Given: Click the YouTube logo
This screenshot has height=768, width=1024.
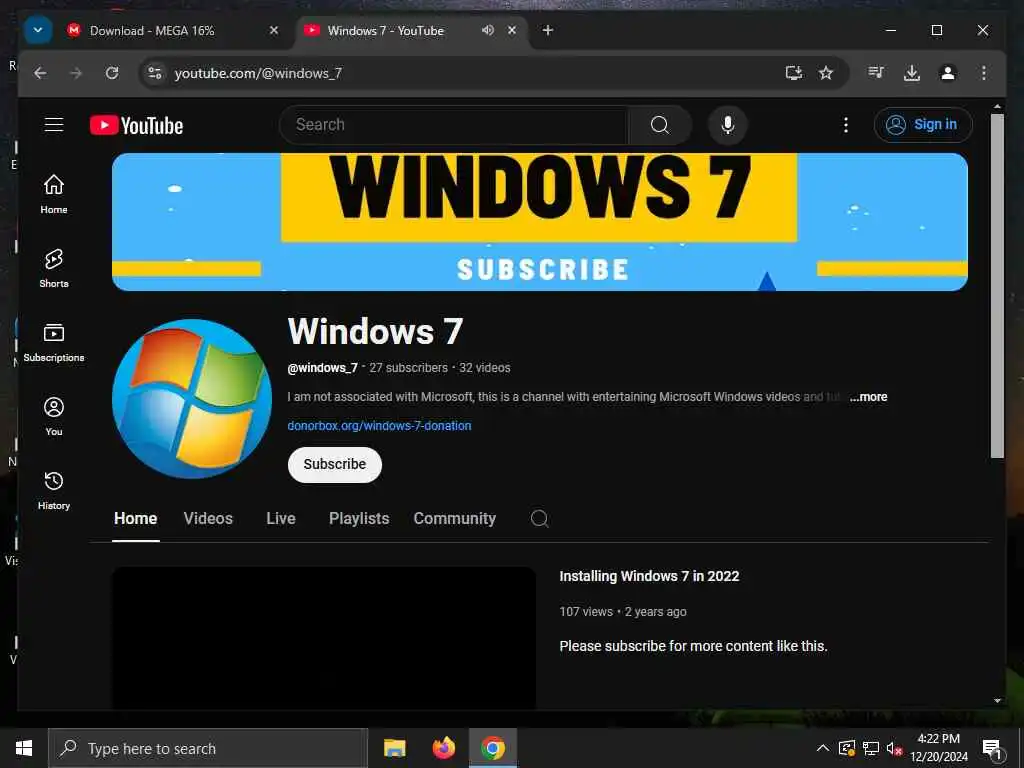Looking at the screenshot, I should coord(136,125).
